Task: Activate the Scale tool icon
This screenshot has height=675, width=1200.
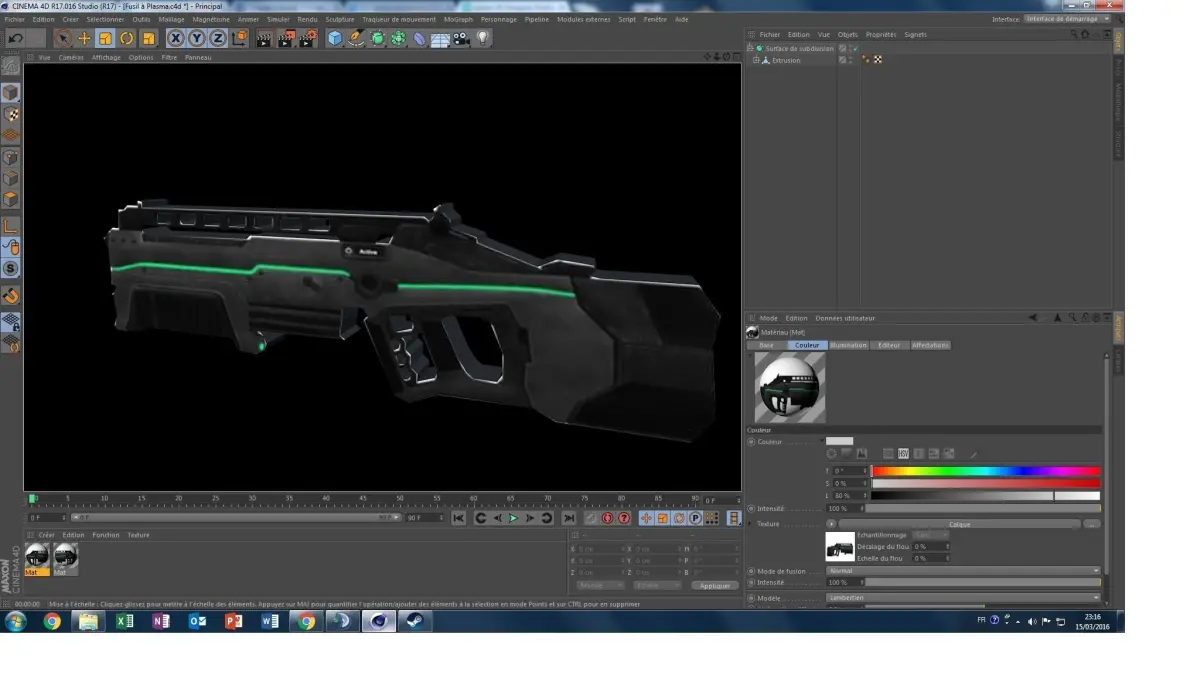Action: [105, 38]
